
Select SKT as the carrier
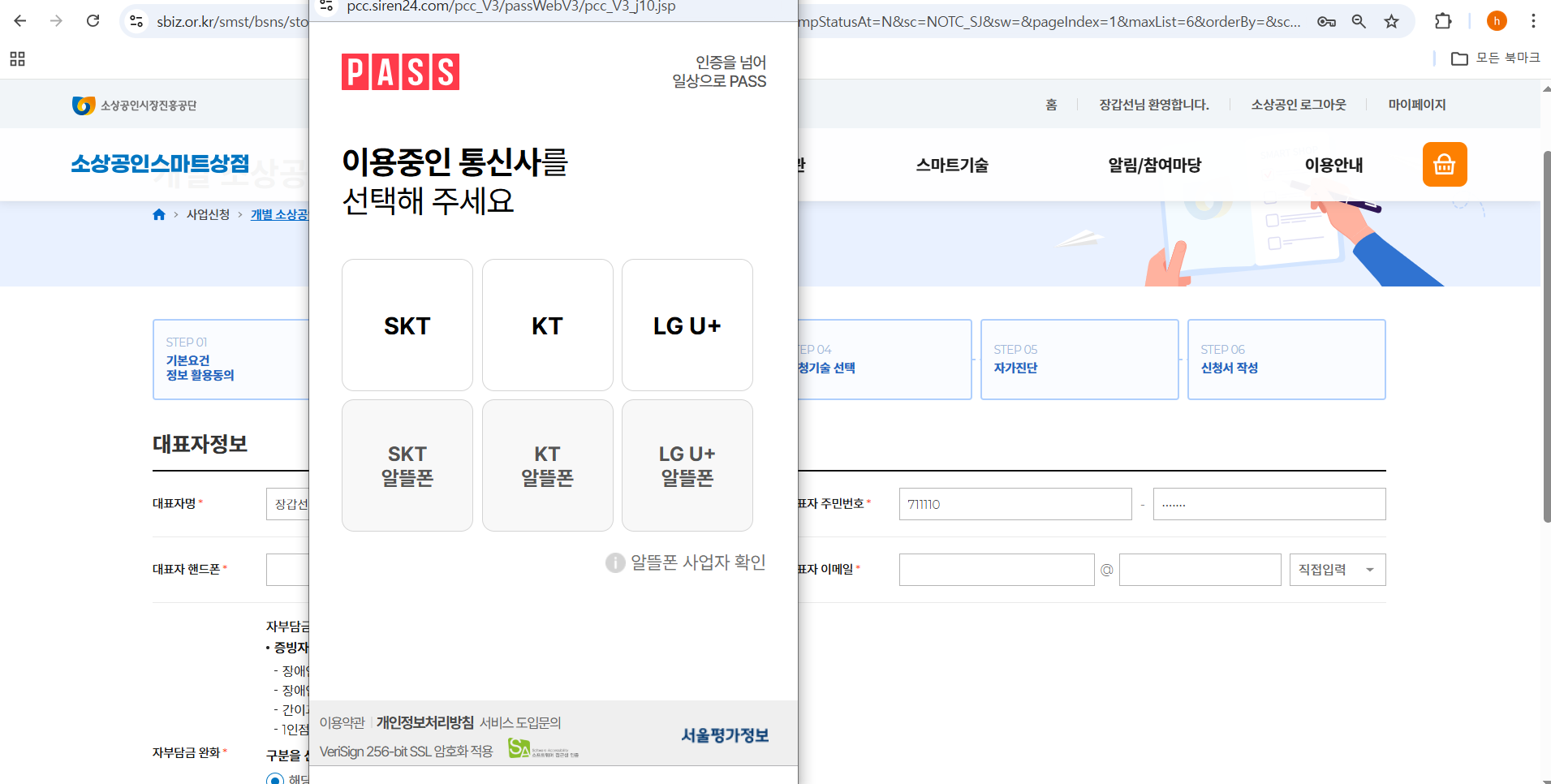407,325
